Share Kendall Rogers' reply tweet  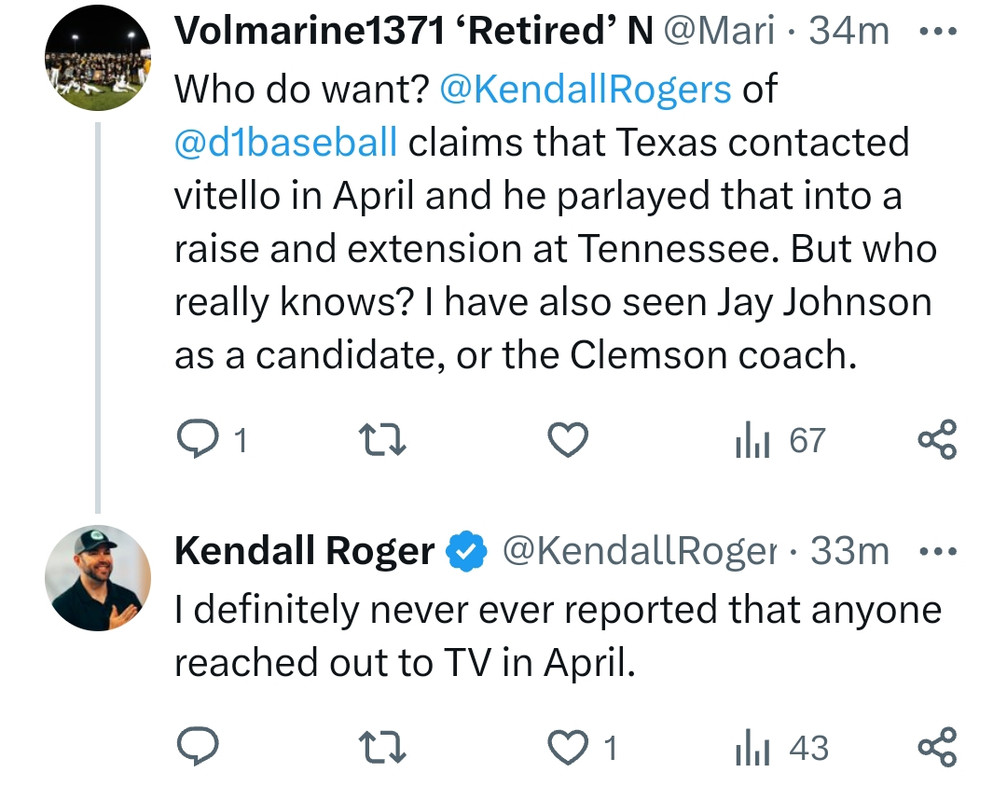pyautogui.click(x=937, y=747)
